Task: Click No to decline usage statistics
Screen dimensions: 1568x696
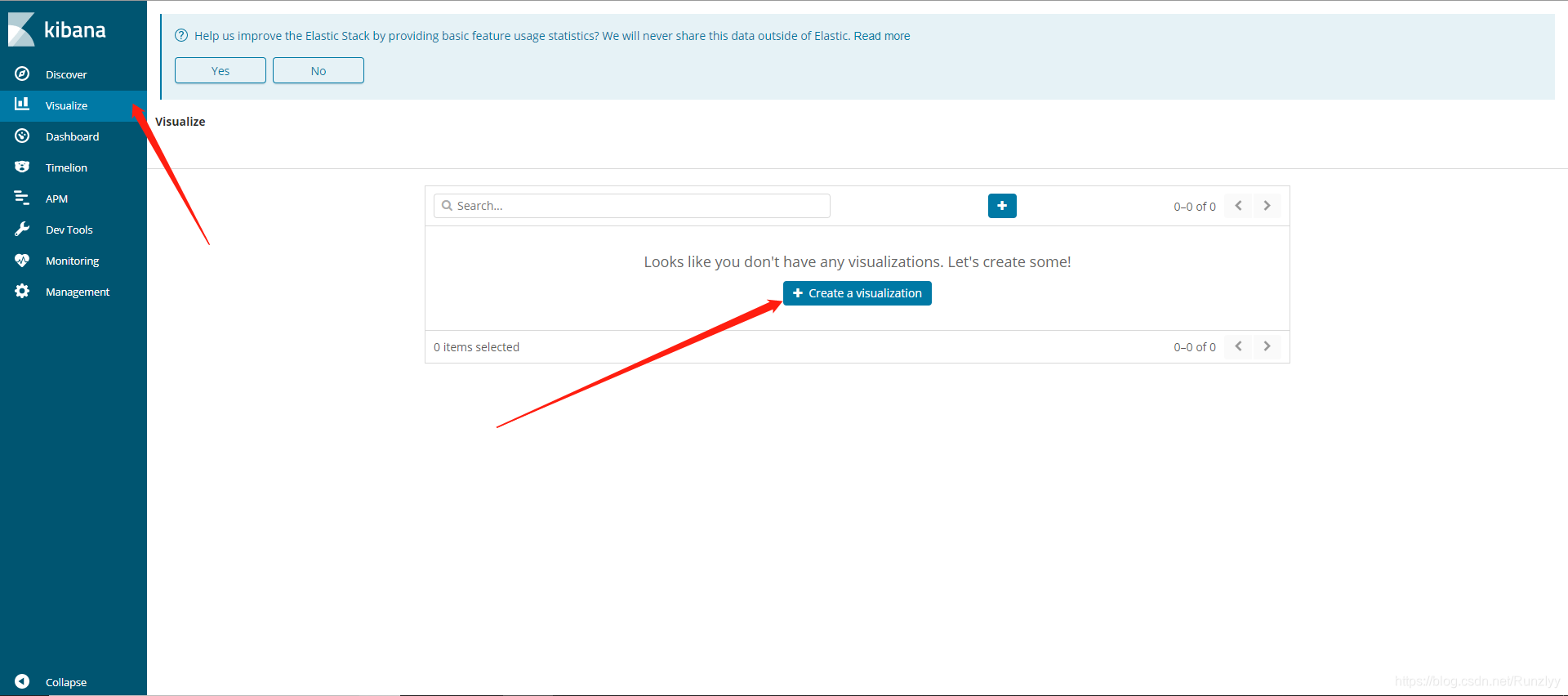Action: point(318,70)
